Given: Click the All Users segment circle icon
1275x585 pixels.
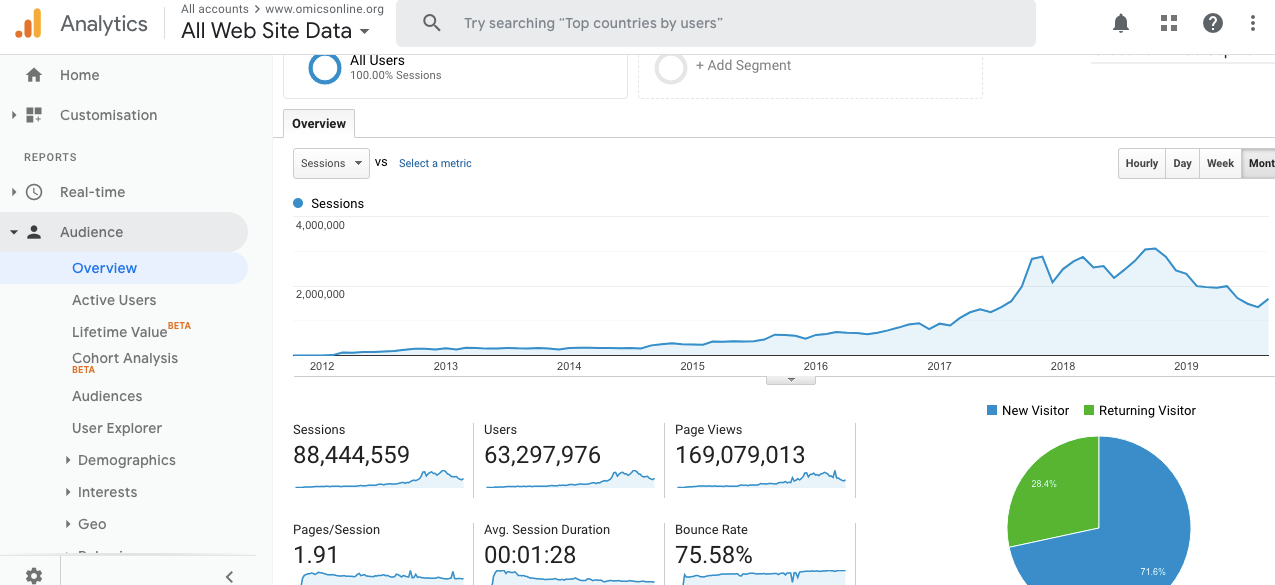Looking at the screenshot, I should [325, 68].
